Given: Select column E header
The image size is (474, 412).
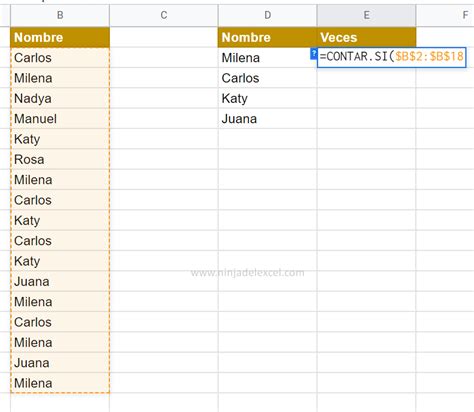Looking at the screenshot, I should tap(366, 15).
